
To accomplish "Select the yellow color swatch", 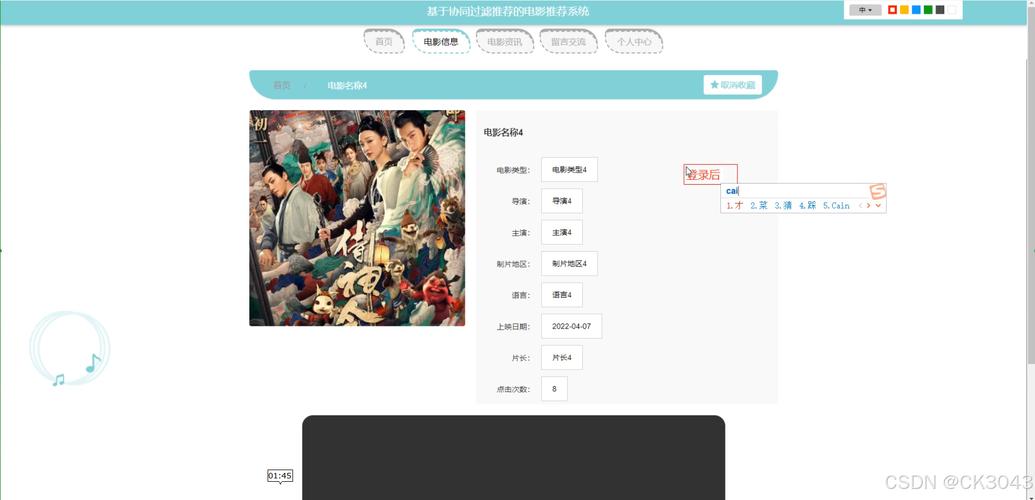I will (904, 10).
